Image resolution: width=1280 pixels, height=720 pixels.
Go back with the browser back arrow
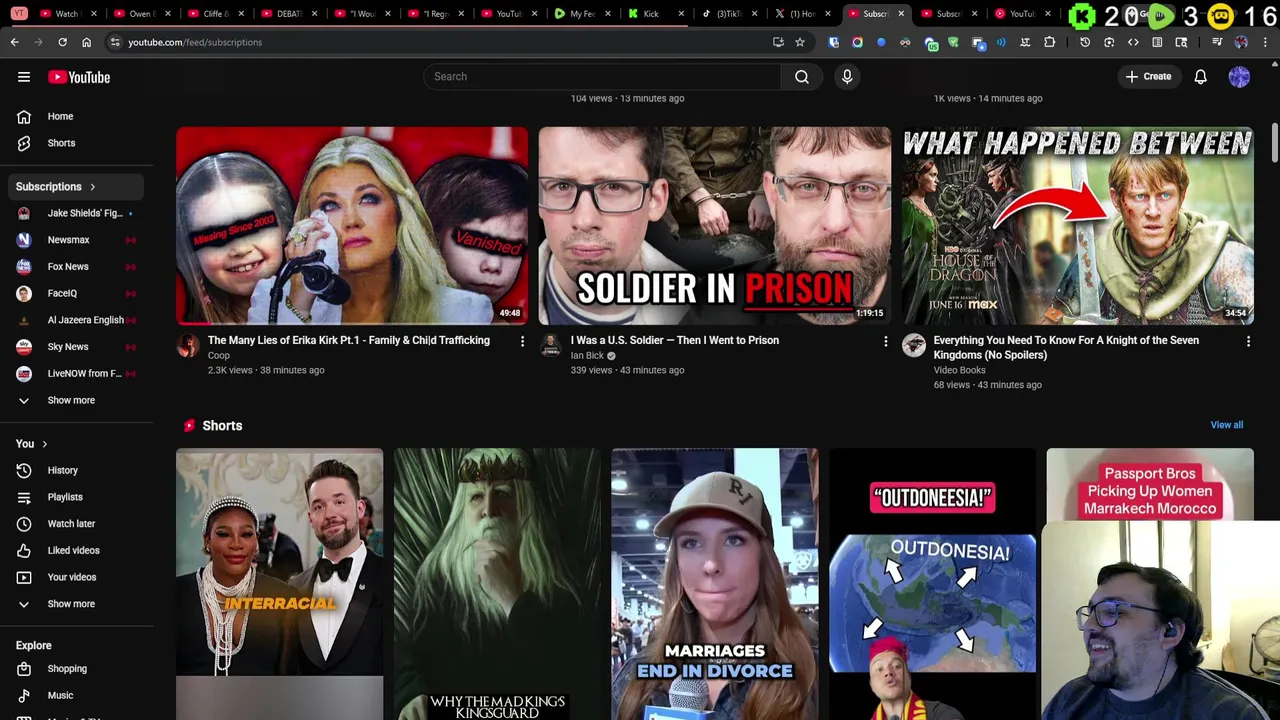point(14,42)
